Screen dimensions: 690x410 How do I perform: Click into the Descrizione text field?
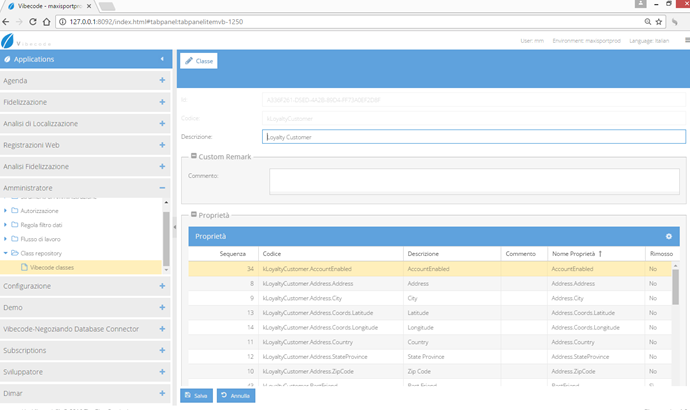click(472, 137)
